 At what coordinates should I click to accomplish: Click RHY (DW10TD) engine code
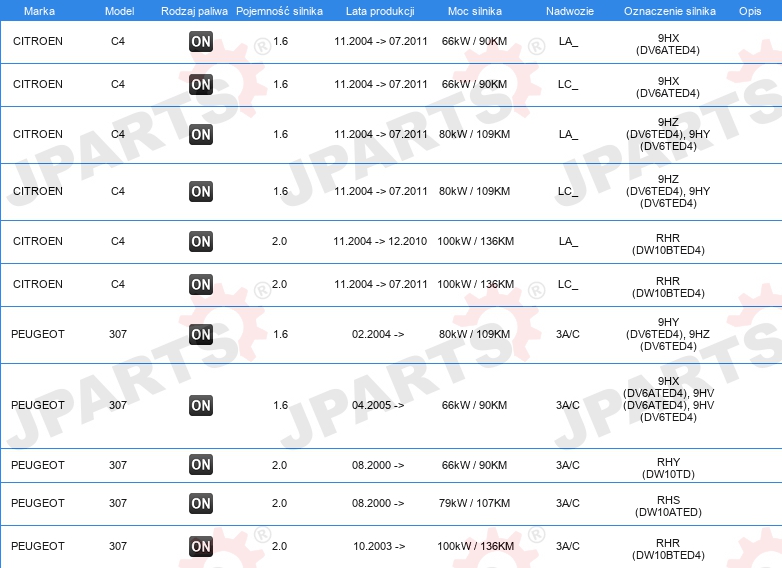click(668, 468)
